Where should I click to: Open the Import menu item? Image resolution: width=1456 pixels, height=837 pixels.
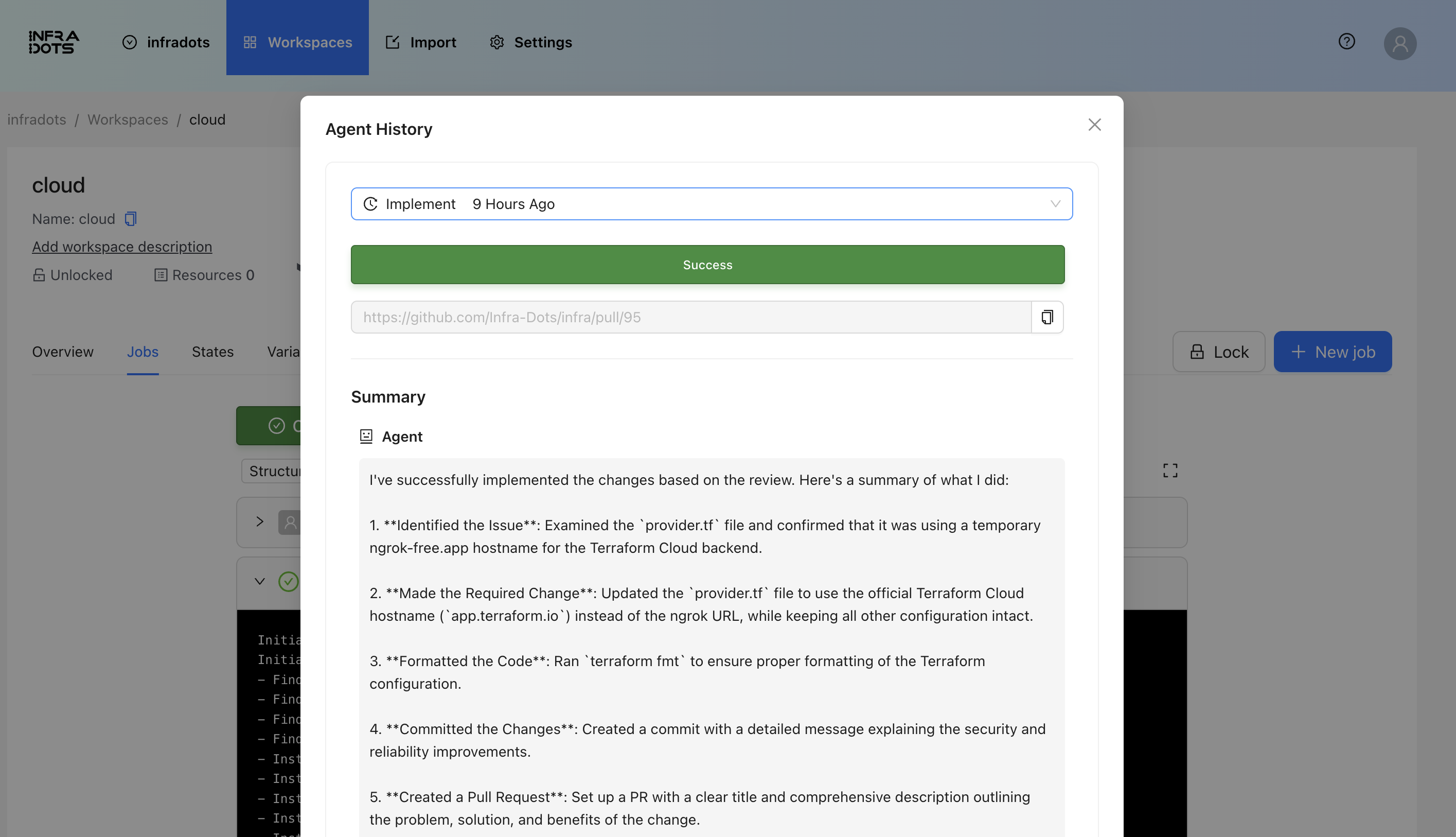421,42
